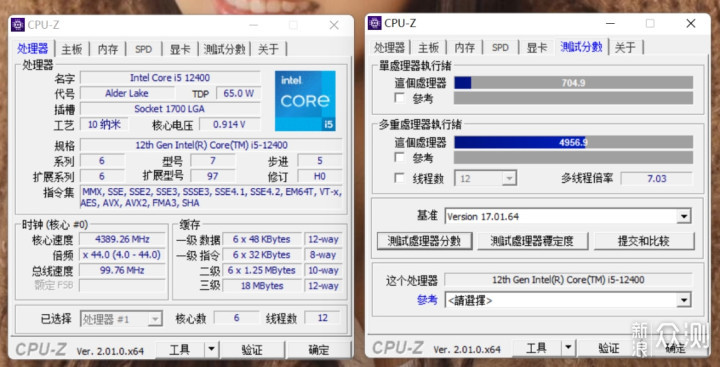Image resolution: width=720 pixels, height=367 pixels.
Task: Click the processor name field Intel Core i5 12400
Action: (170, 78)
